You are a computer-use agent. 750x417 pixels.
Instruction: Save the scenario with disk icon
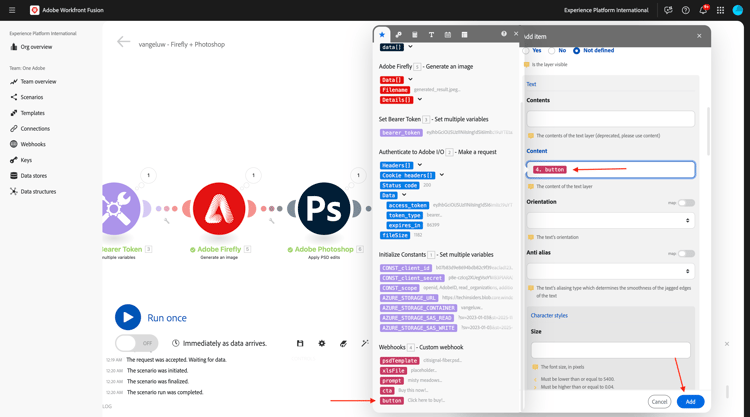point(300,343)
